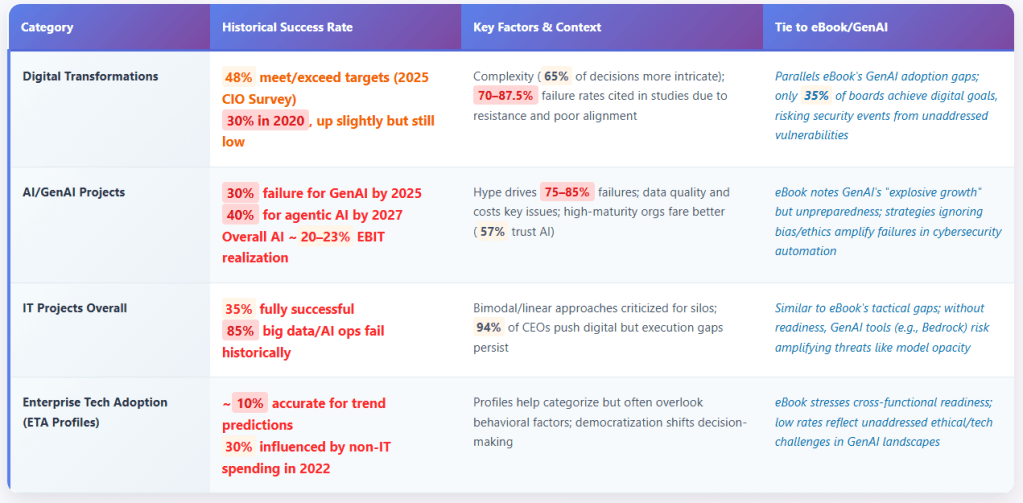This screenshot has height=503, width=1023.
Task: Click the Enterprise Tech Adoption row label
Action: pos(95,402)
